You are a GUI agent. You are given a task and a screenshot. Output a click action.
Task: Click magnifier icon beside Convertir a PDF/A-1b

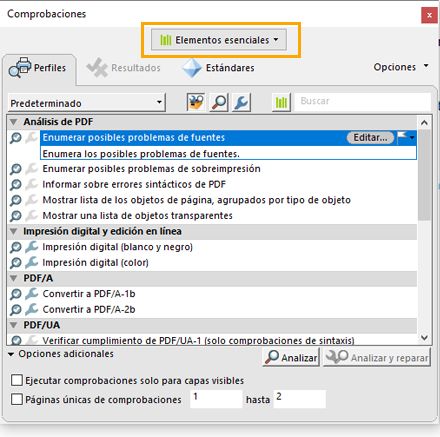click(16, 294)
